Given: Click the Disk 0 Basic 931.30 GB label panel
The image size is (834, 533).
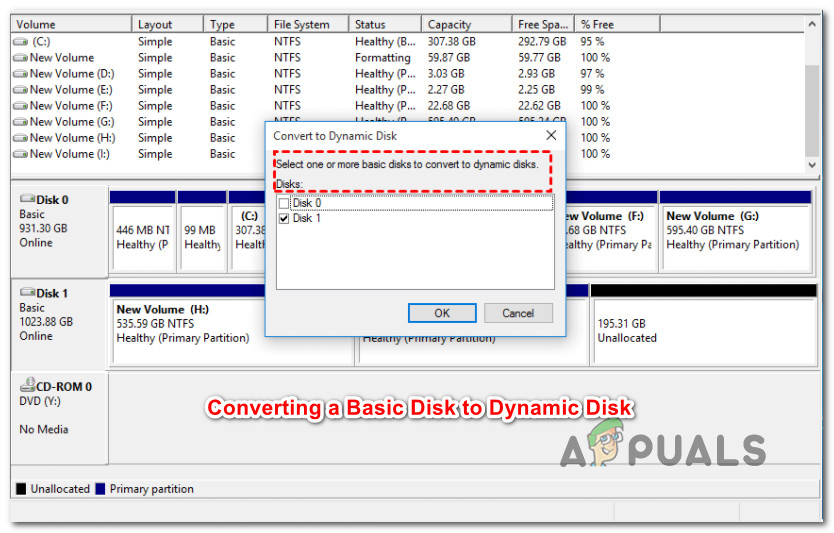Looking at the screenshot, I should pos(59,230).
